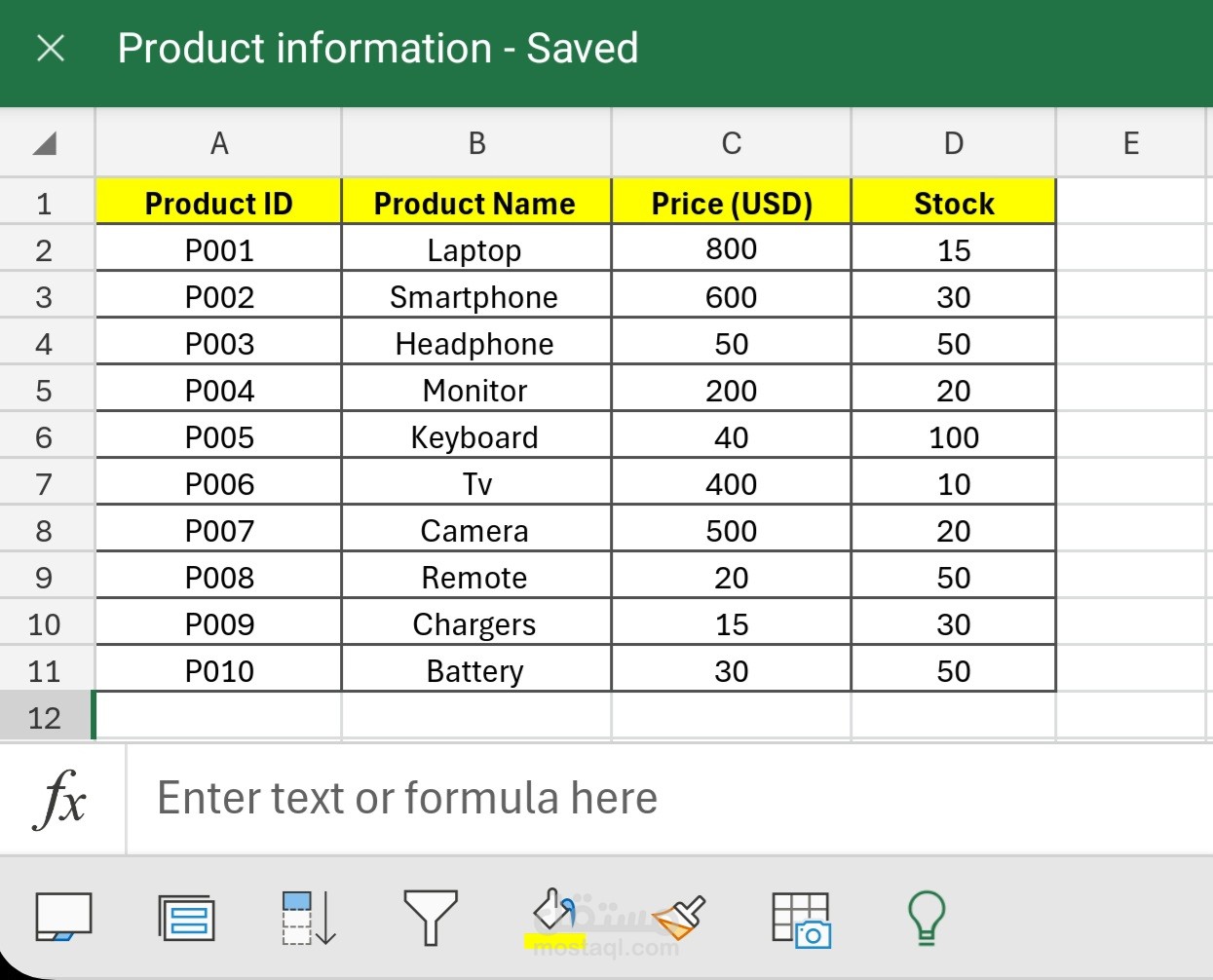Screen dimensions: 1213x980
Task: Open the comment/note icon in bottom toolbar
Action: click(x=63, y=917)
